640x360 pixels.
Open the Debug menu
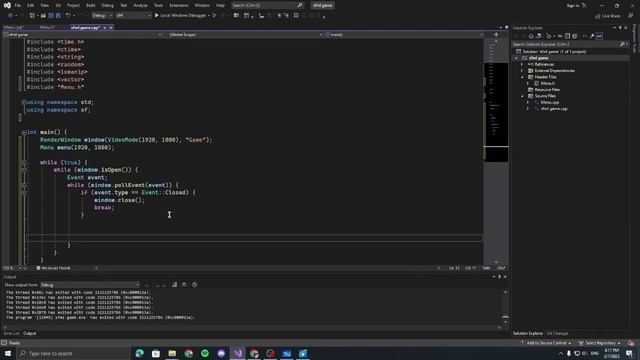pyautogui.click(x=107, y=5)
